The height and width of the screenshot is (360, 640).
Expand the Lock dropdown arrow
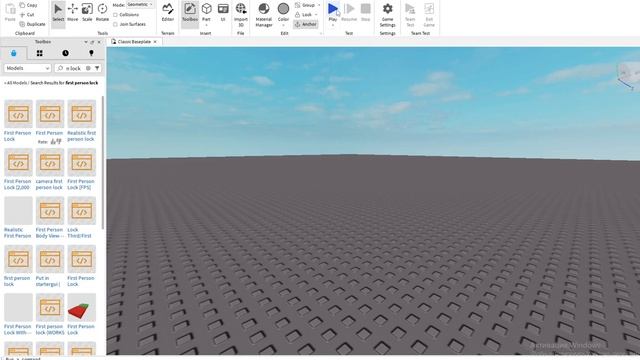click(x=316, y=15)
